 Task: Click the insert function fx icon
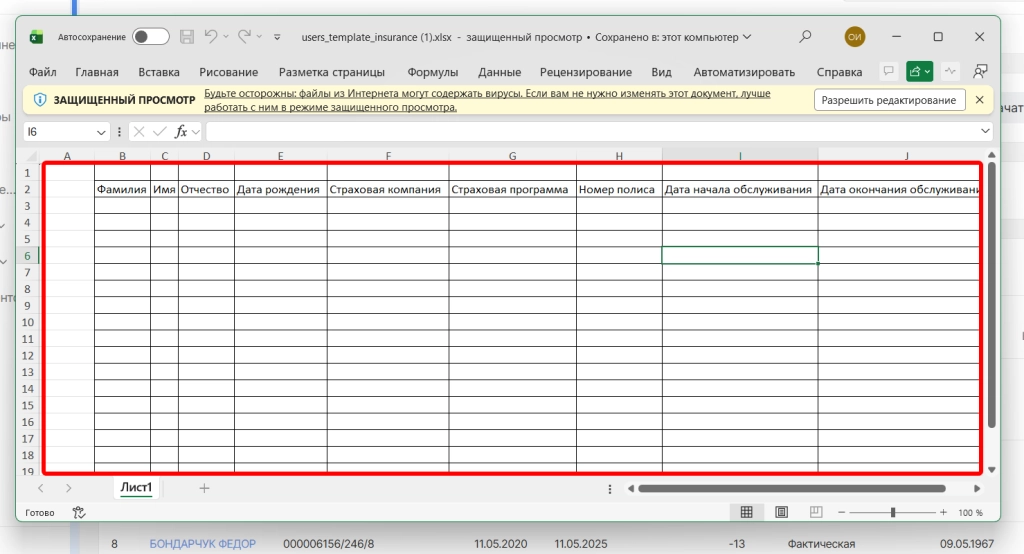181,132
